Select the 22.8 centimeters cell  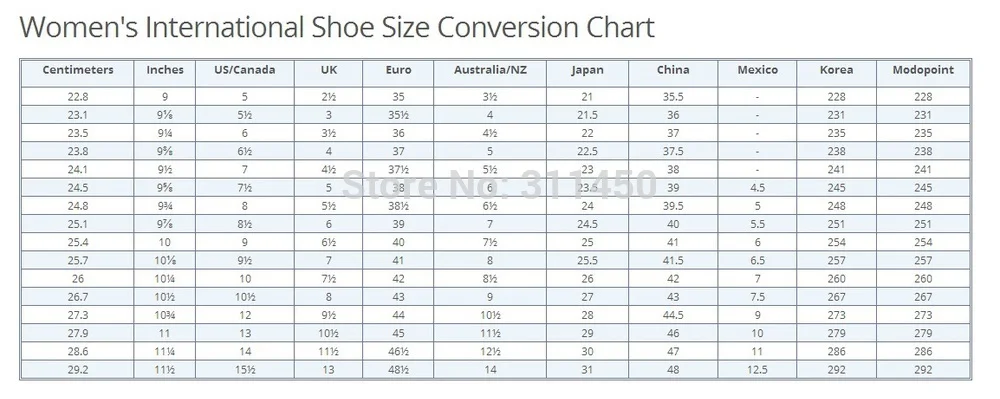point(78,97)
